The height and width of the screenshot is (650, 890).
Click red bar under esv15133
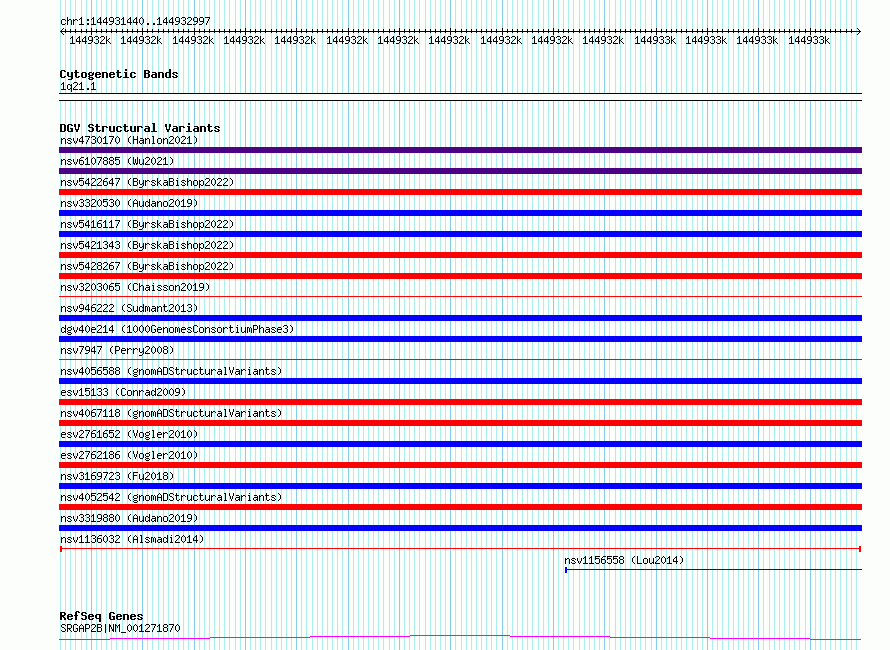[x=460, y=402]
